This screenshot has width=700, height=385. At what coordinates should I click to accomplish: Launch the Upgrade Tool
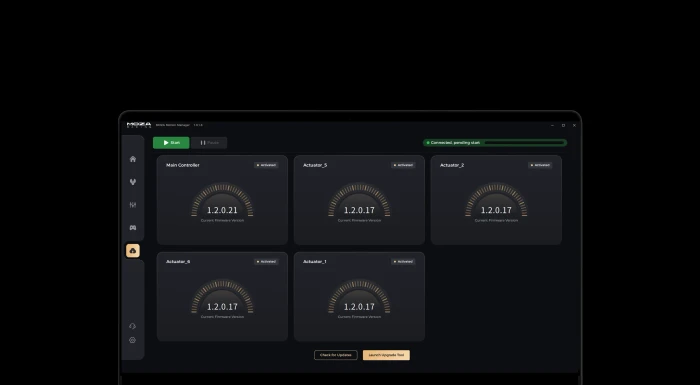point(386,355)
